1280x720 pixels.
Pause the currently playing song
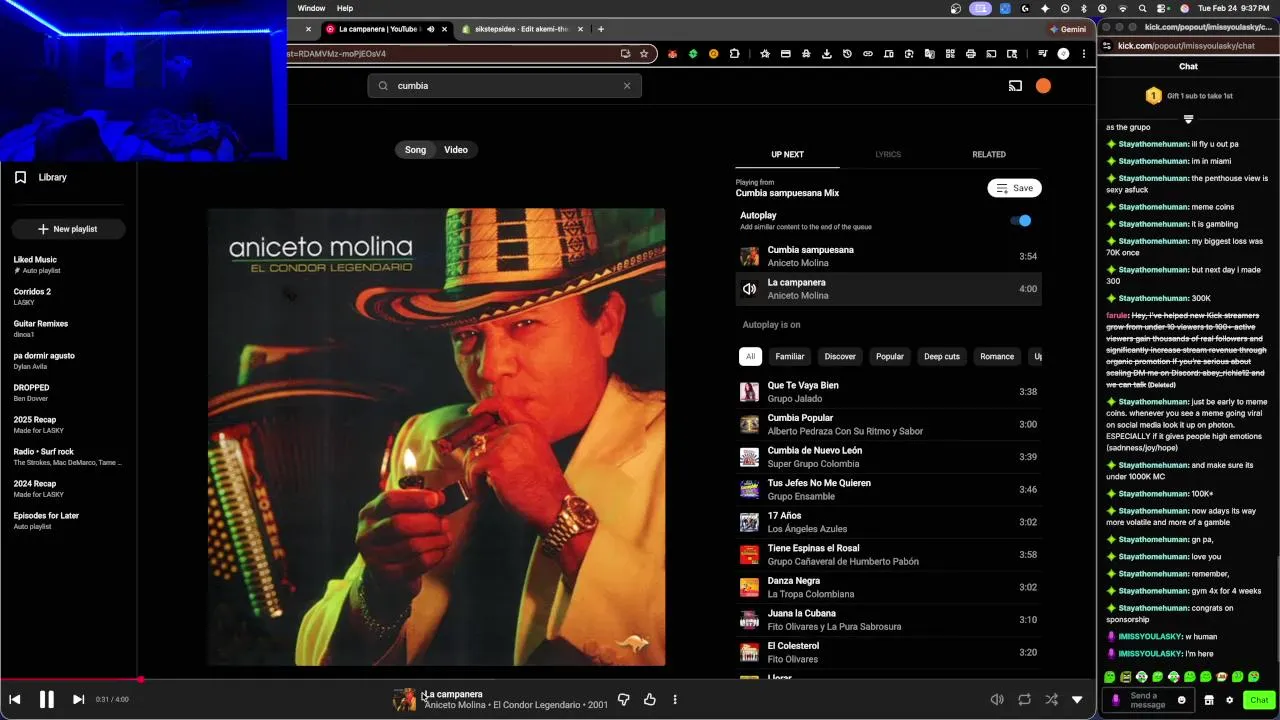click(46, 699)
